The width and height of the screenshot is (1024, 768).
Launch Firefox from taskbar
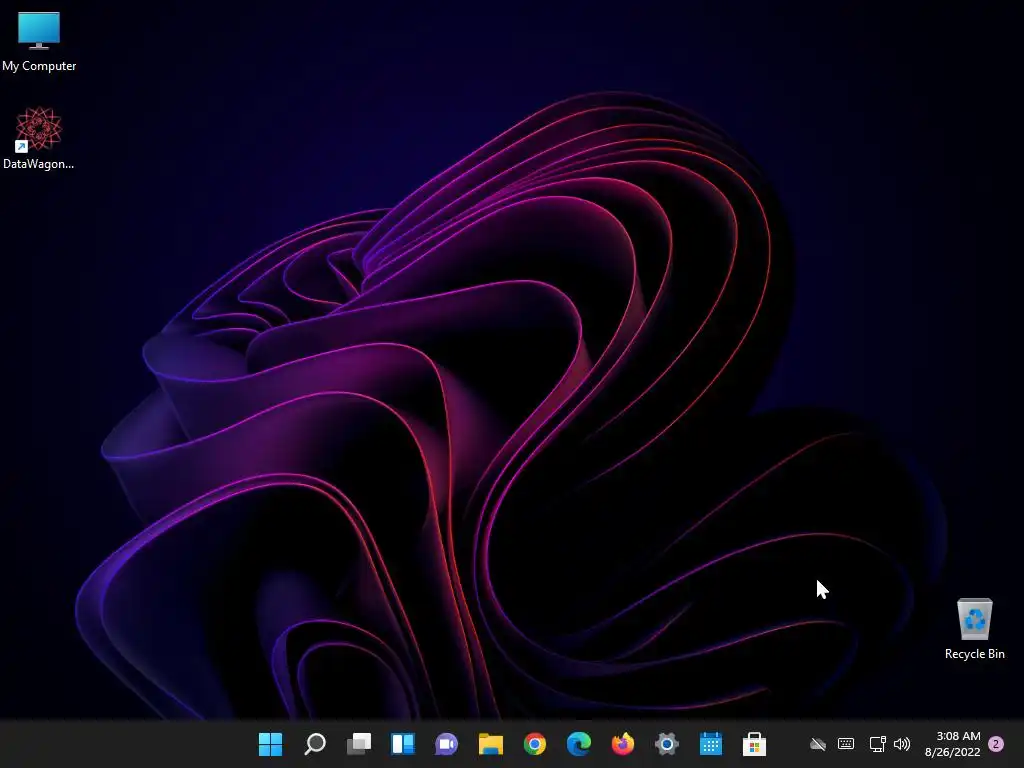622,744
